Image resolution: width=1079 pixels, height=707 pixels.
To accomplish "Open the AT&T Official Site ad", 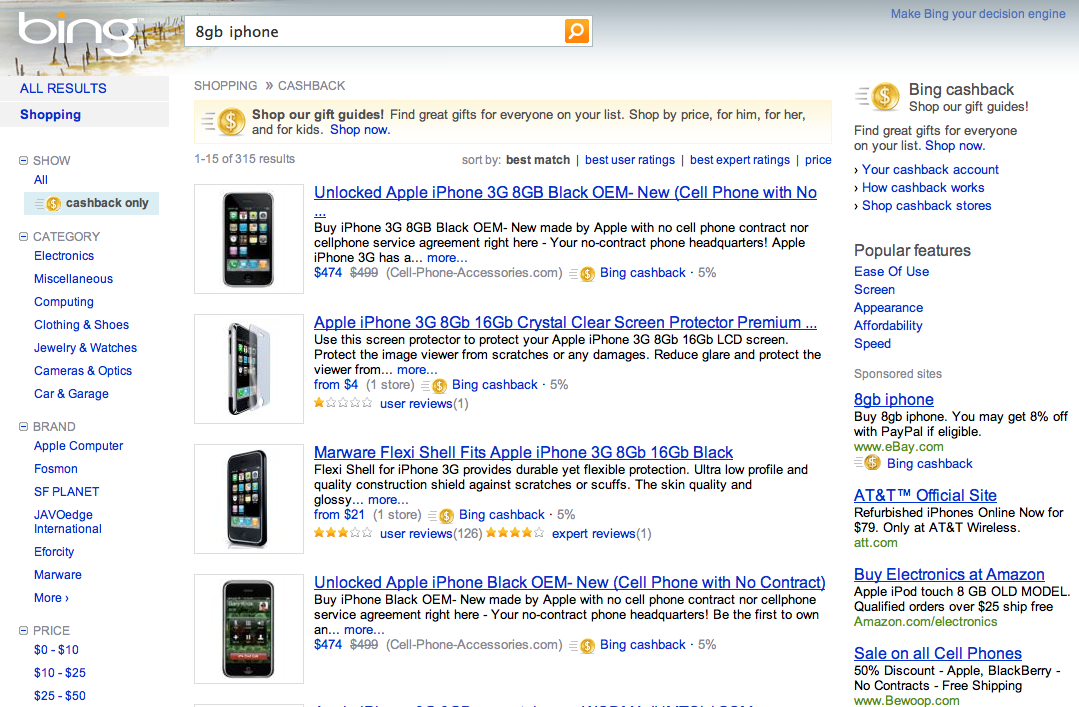I will point(925,495).
